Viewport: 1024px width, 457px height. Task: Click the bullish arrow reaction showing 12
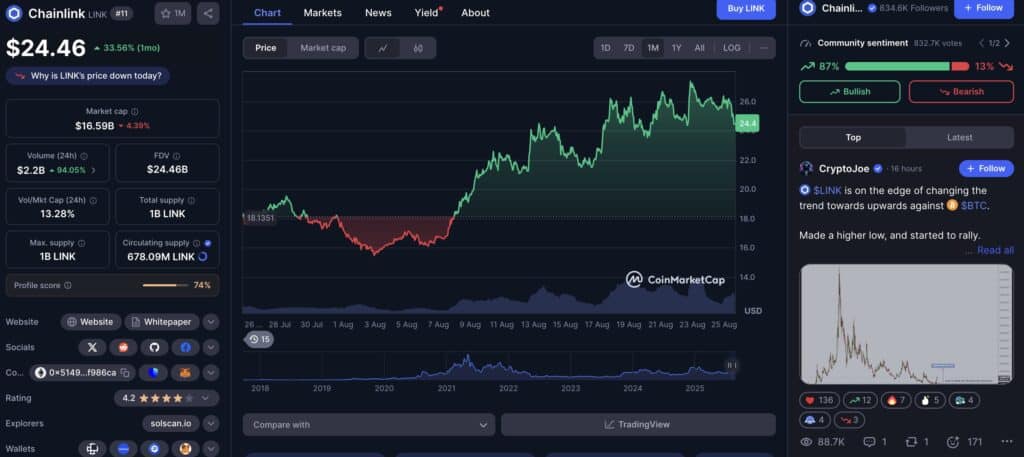(x=860, y=400)
